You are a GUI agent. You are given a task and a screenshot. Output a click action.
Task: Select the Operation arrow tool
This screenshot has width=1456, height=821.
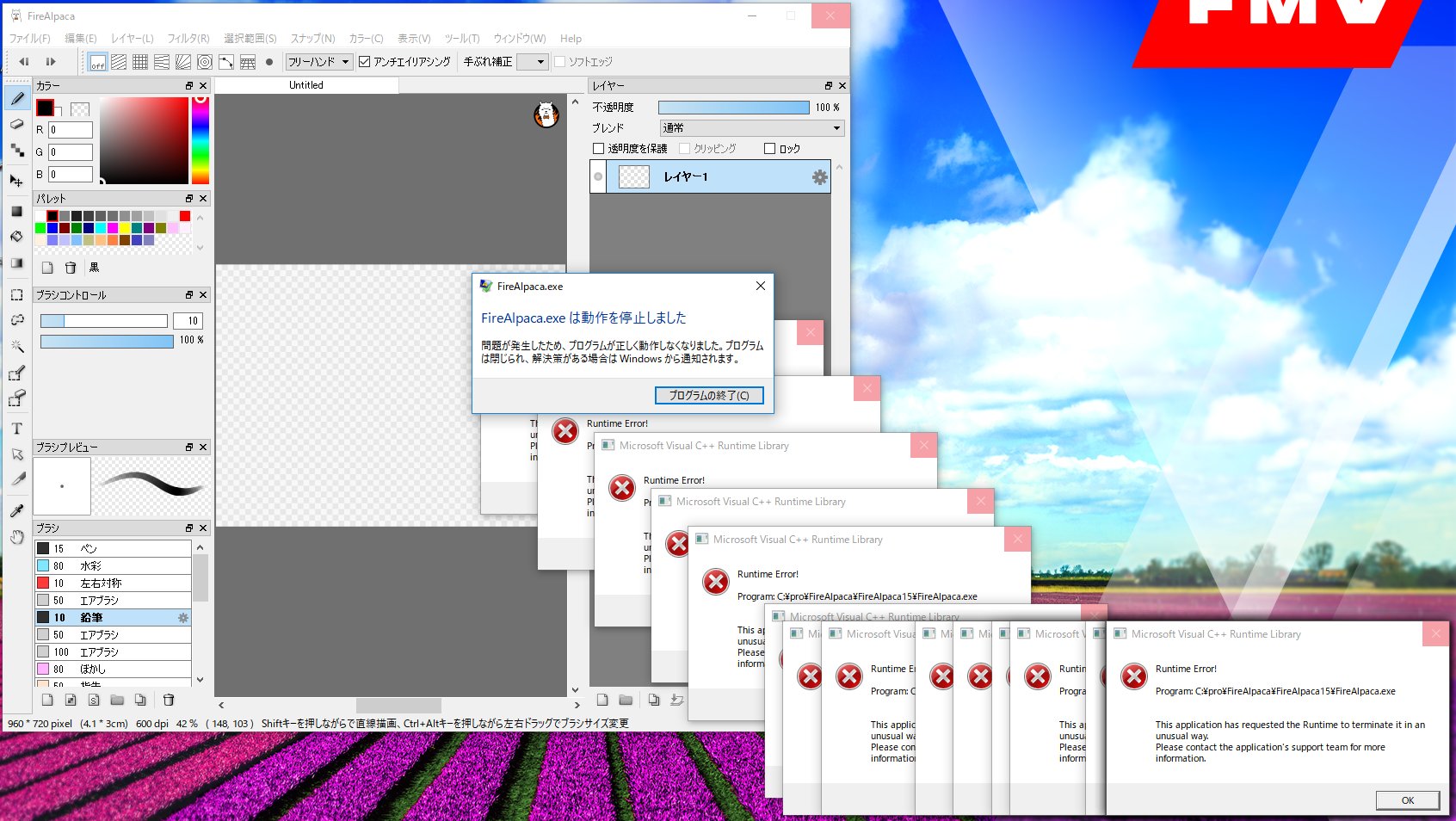16,454
